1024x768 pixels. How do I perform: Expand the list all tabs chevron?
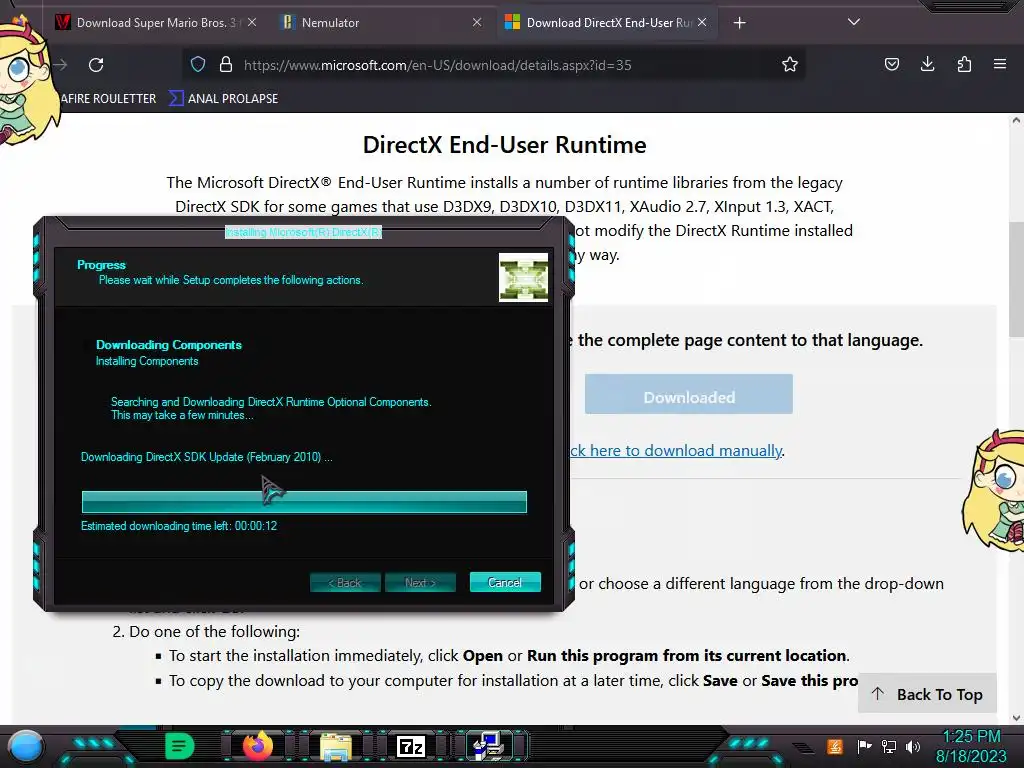[854, 22]
